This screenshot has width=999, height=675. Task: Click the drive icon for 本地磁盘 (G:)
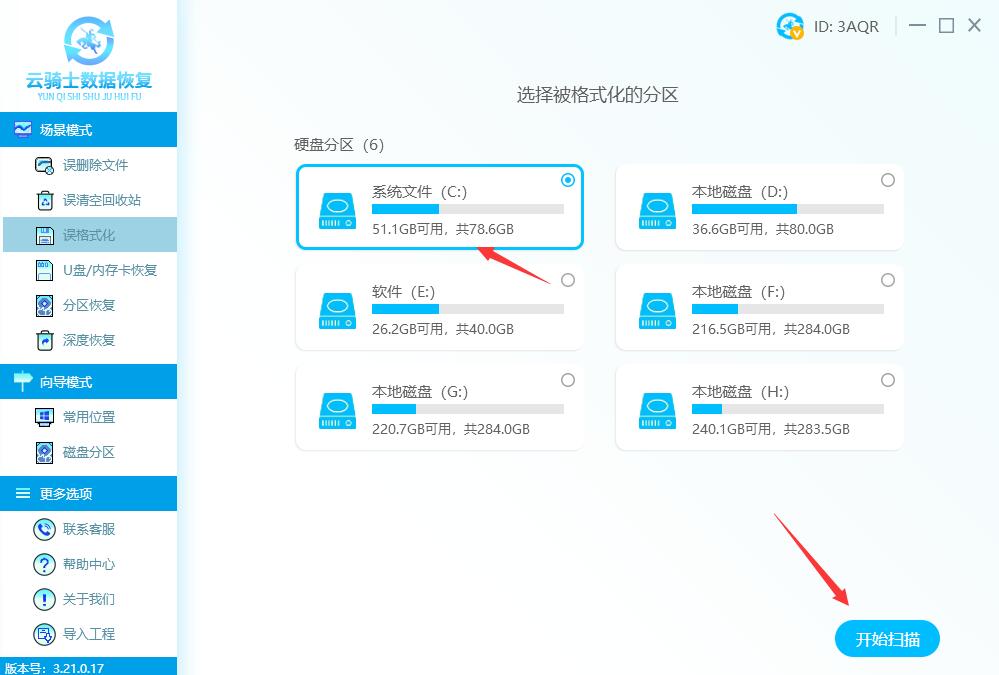coord(338,411)
